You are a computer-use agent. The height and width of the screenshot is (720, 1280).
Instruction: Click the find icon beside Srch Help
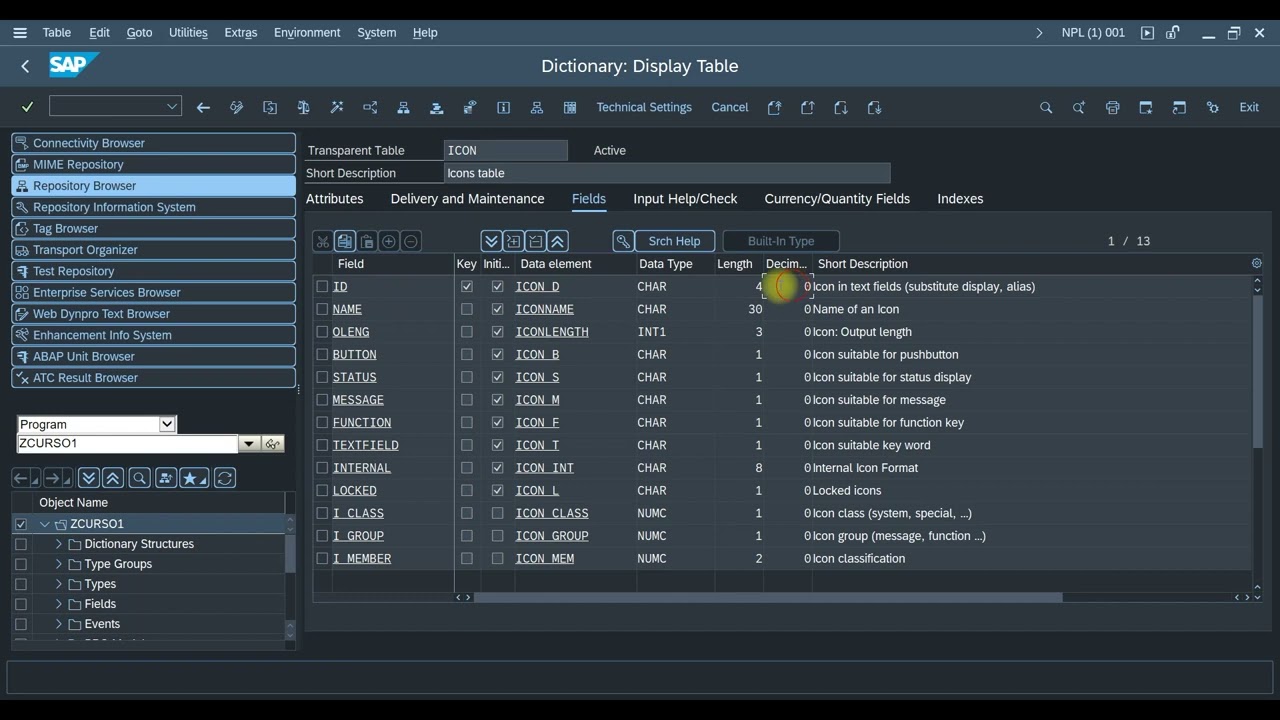tap(623, 241)
